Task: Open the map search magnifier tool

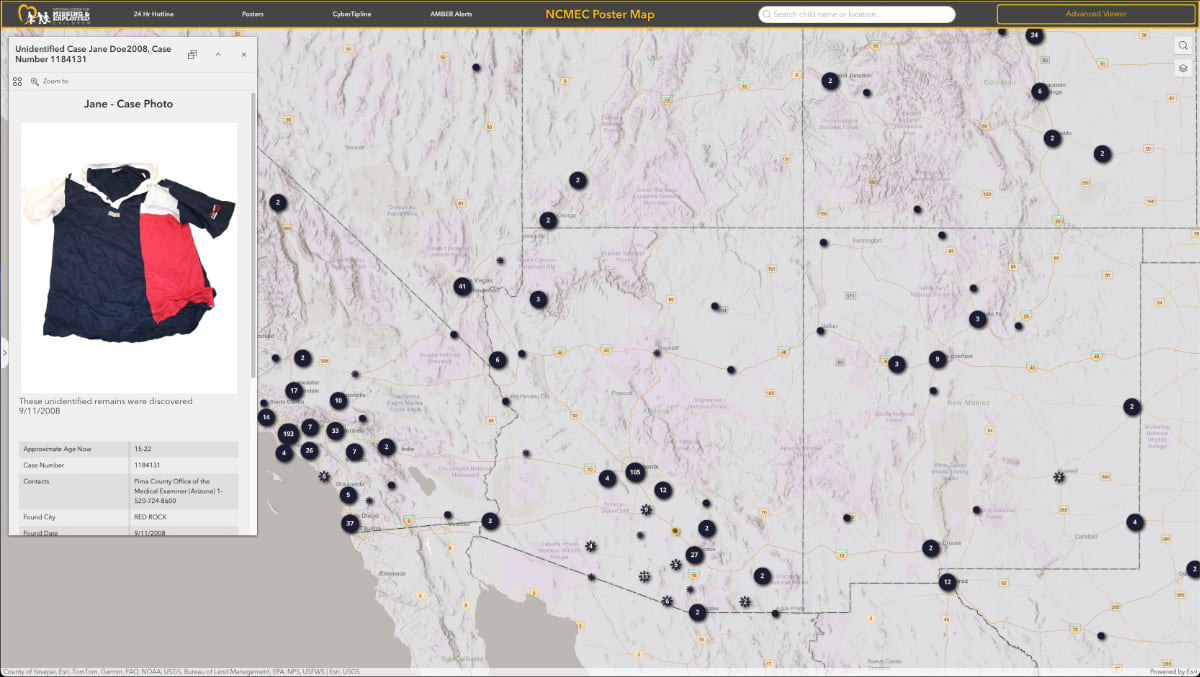Action: point(1182,45)
